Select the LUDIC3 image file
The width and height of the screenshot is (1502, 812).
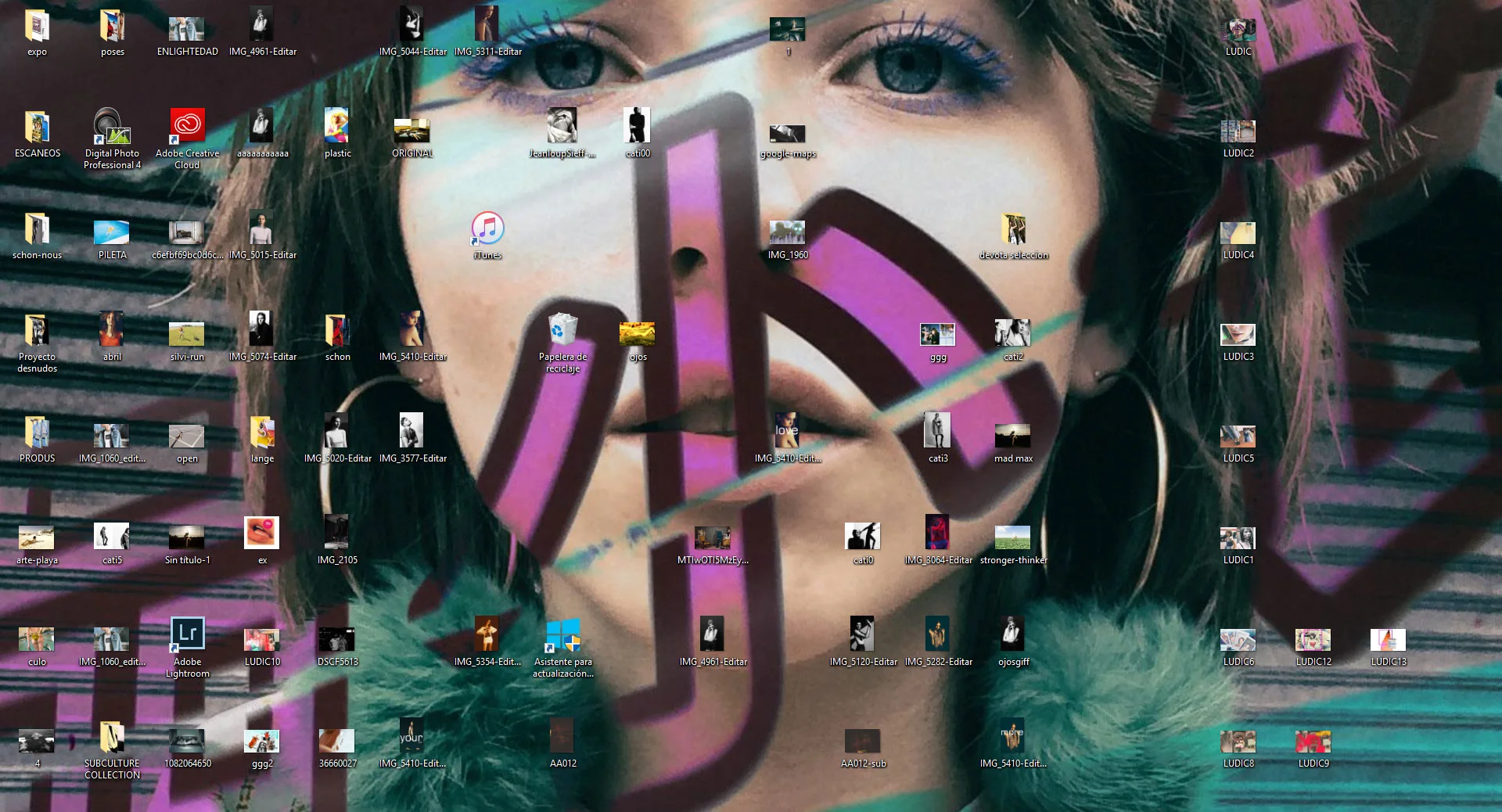point(1238,334)
